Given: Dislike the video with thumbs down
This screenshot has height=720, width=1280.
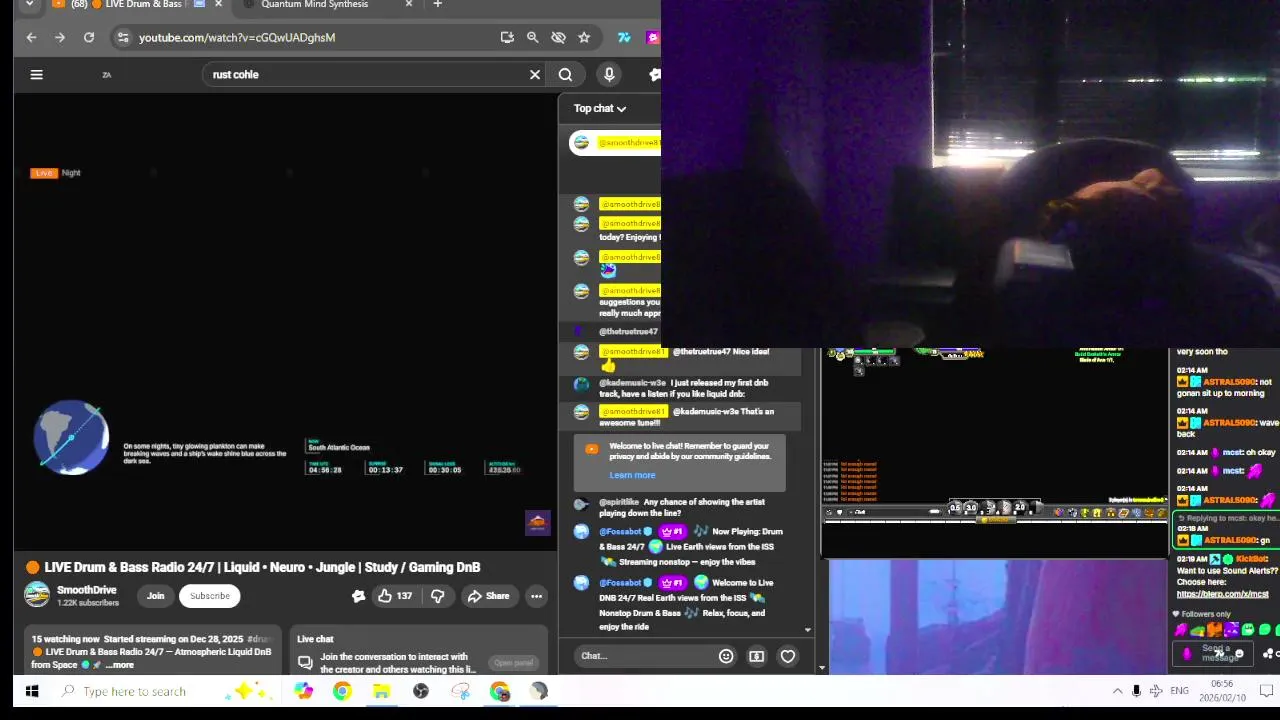Looking at the screenshot, I should click(x=438, y=596).
